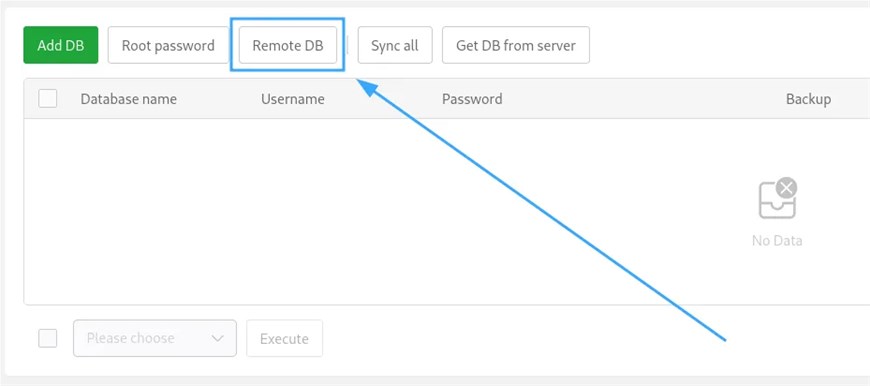Click the chevron arrow in Please choose

[218, 338]
